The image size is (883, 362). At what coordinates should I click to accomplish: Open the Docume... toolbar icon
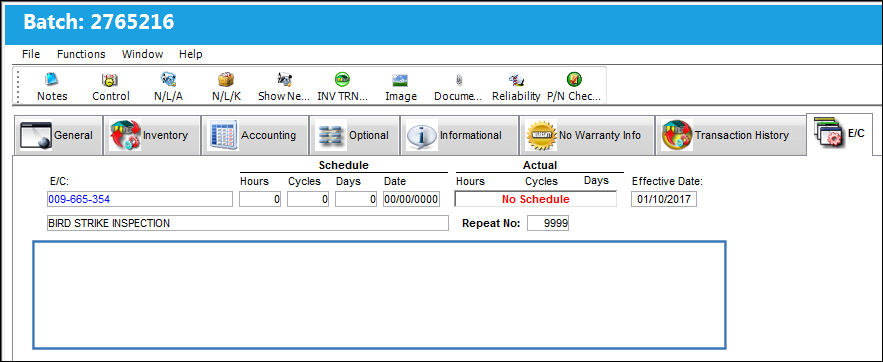click(458, 86)
